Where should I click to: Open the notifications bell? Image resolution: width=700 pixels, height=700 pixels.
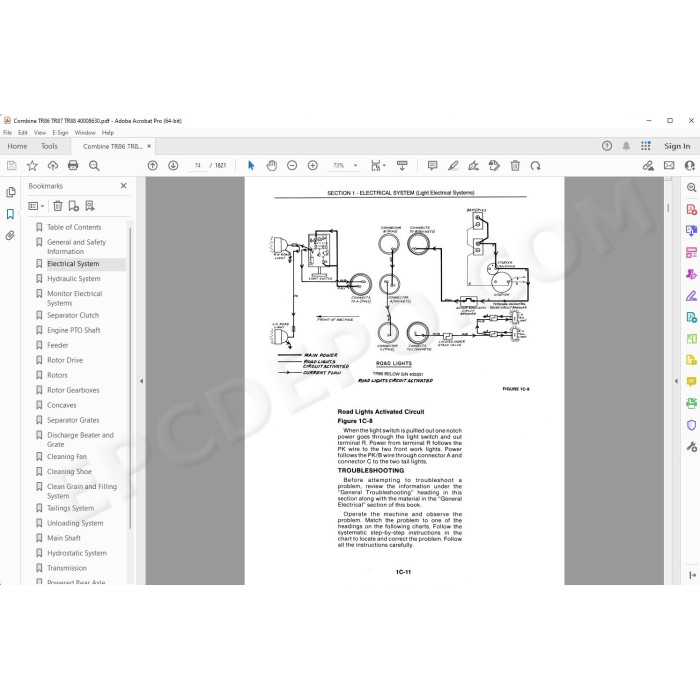pos(626,146)
